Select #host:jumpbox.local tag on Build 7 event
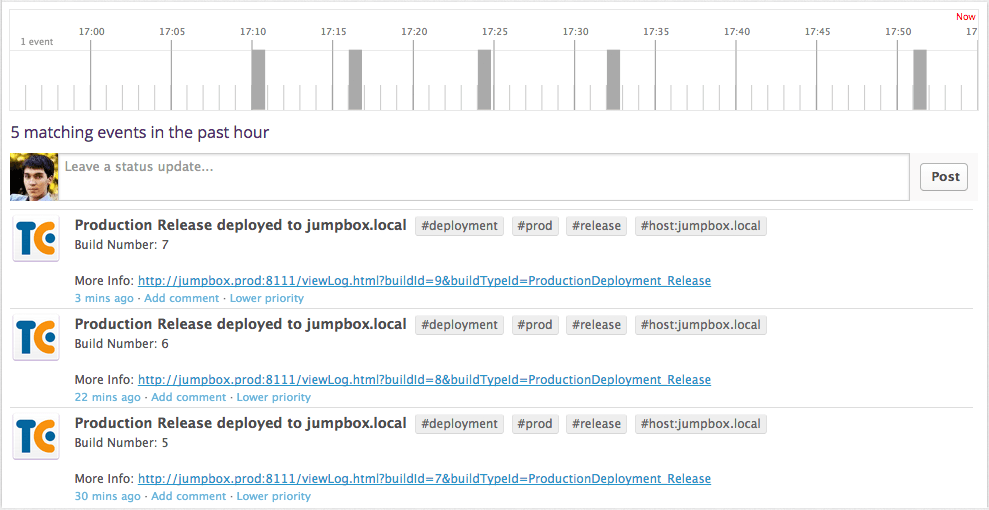989x510 pixels. click(x=700, y=226)
